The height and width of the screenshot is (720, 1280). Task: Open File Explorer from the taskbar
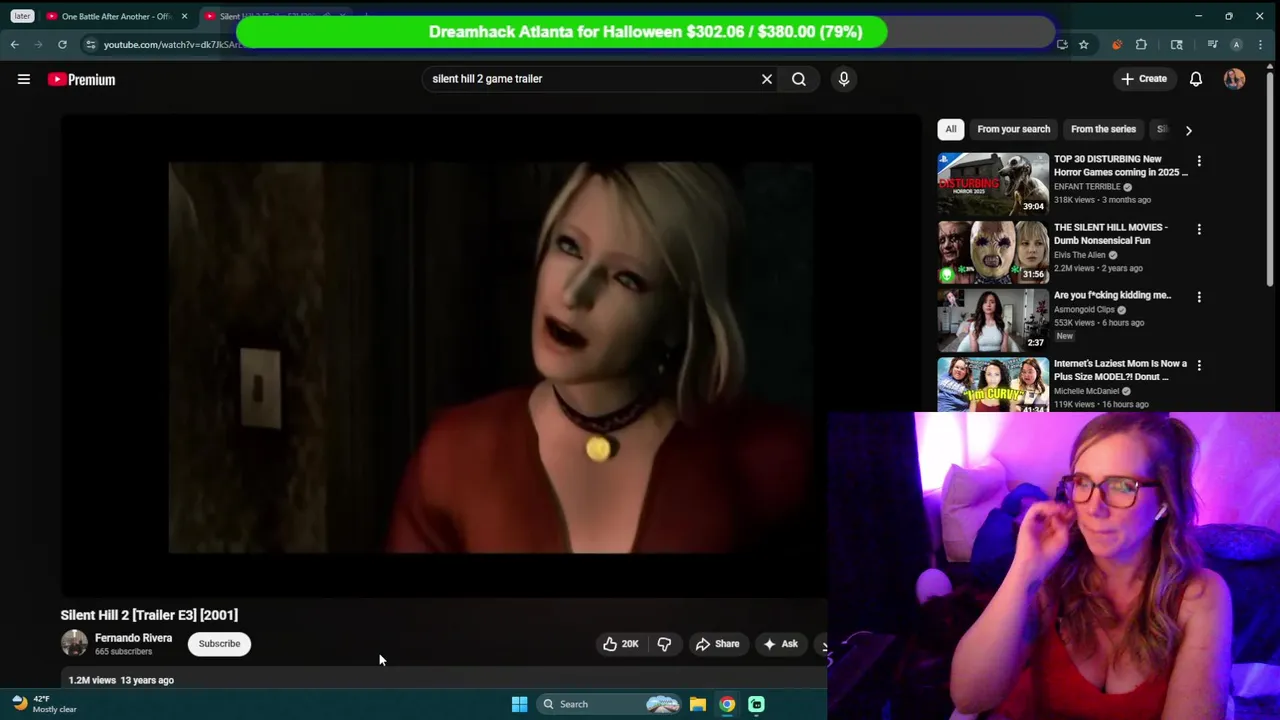[x=698, y=704]
